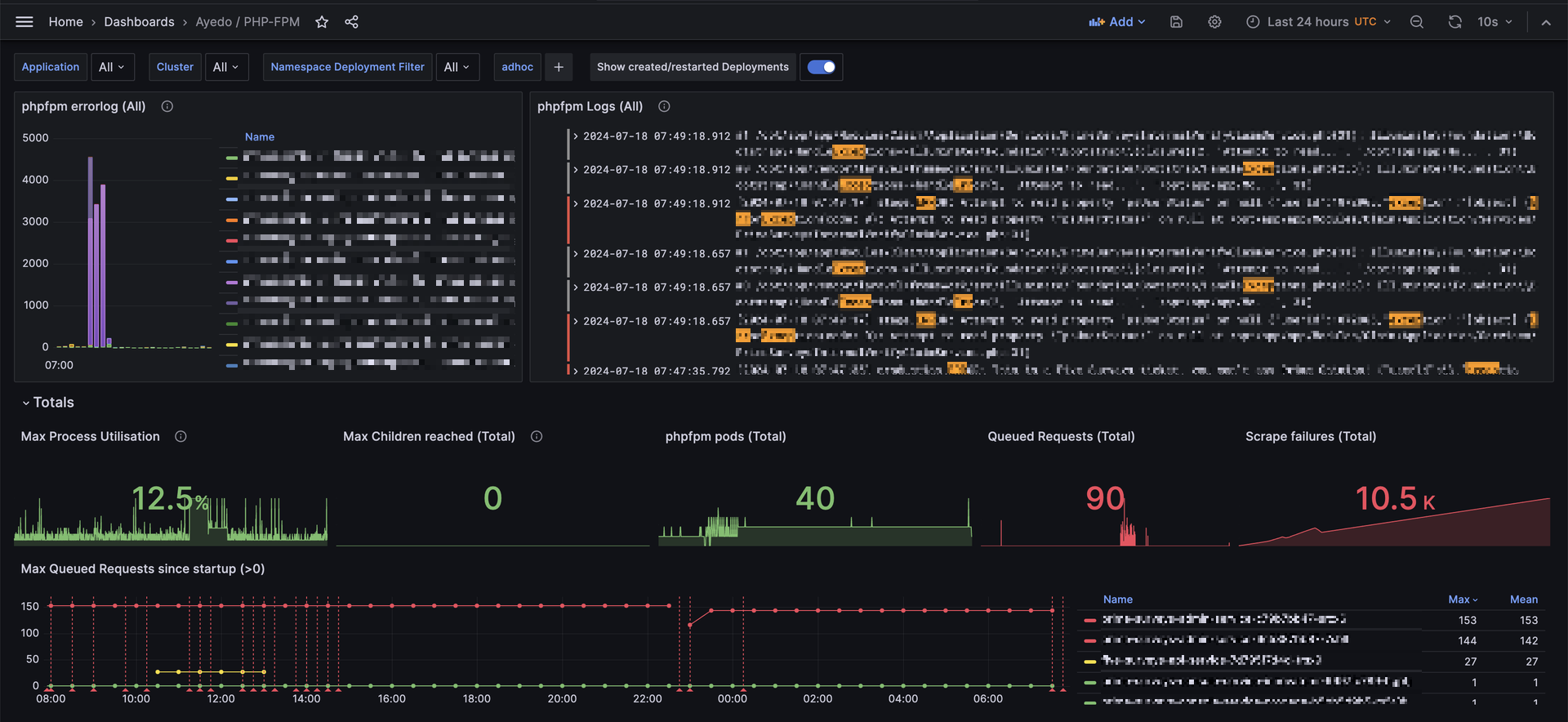Share the dashboard using share icon

(x=351, y=22)
